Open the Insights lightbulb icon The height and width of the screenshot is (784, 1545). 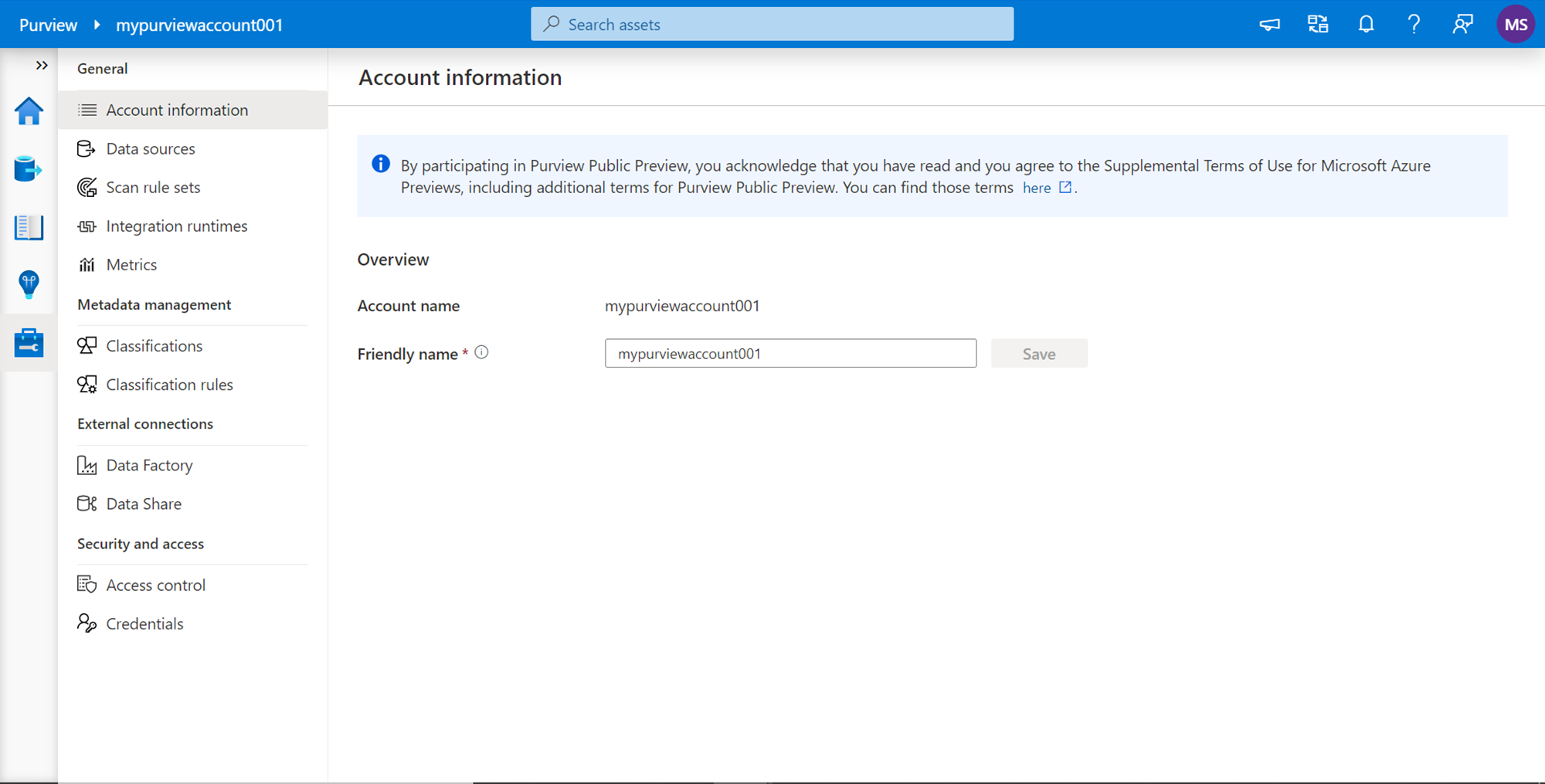click(29, 284)
